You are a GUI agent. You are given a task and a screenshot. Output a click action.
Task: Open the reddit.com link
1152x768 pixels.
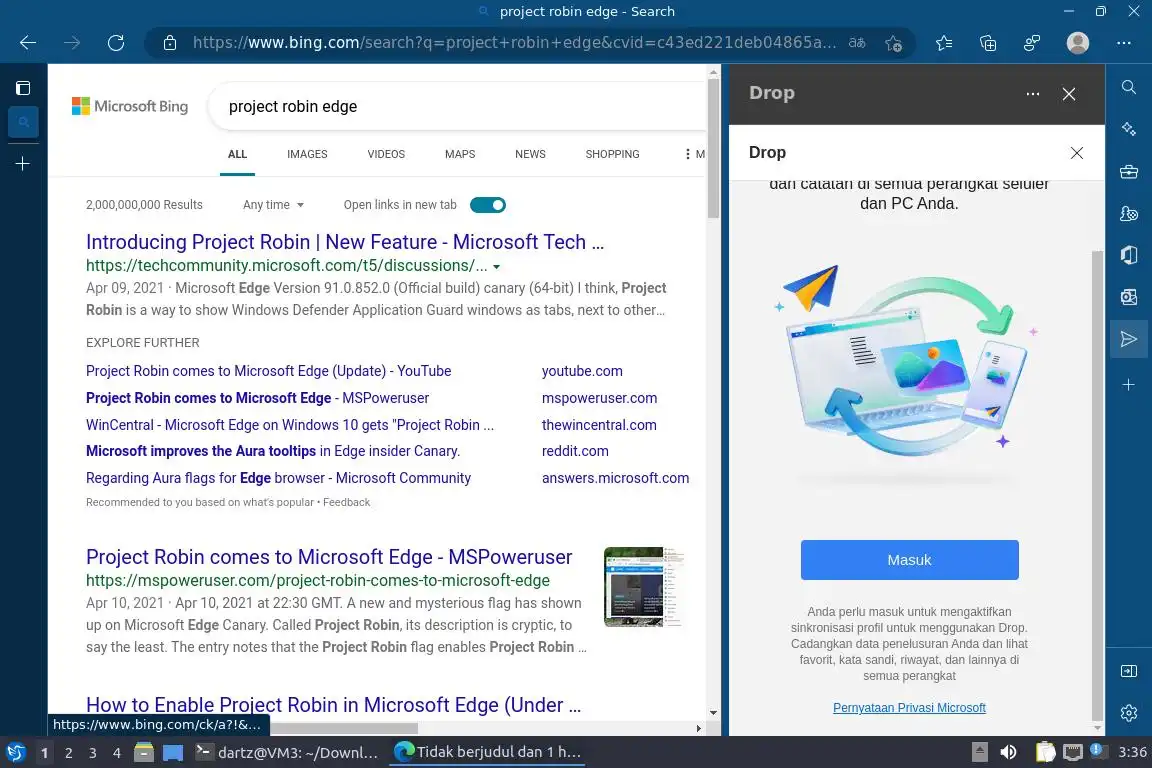(x=575, y=451)
